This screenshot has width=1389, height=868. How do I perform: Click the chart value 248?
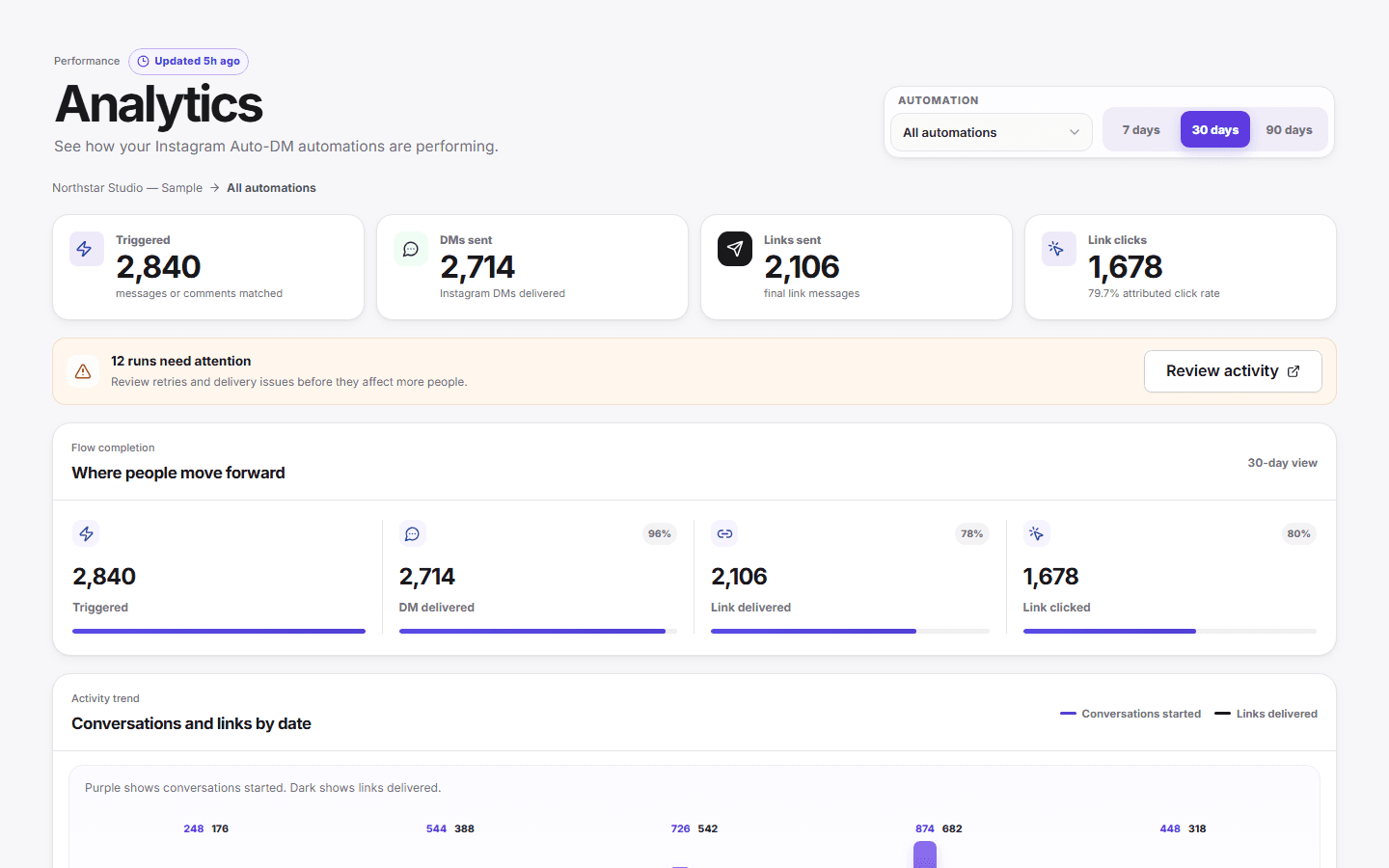(x=193, y=828)
